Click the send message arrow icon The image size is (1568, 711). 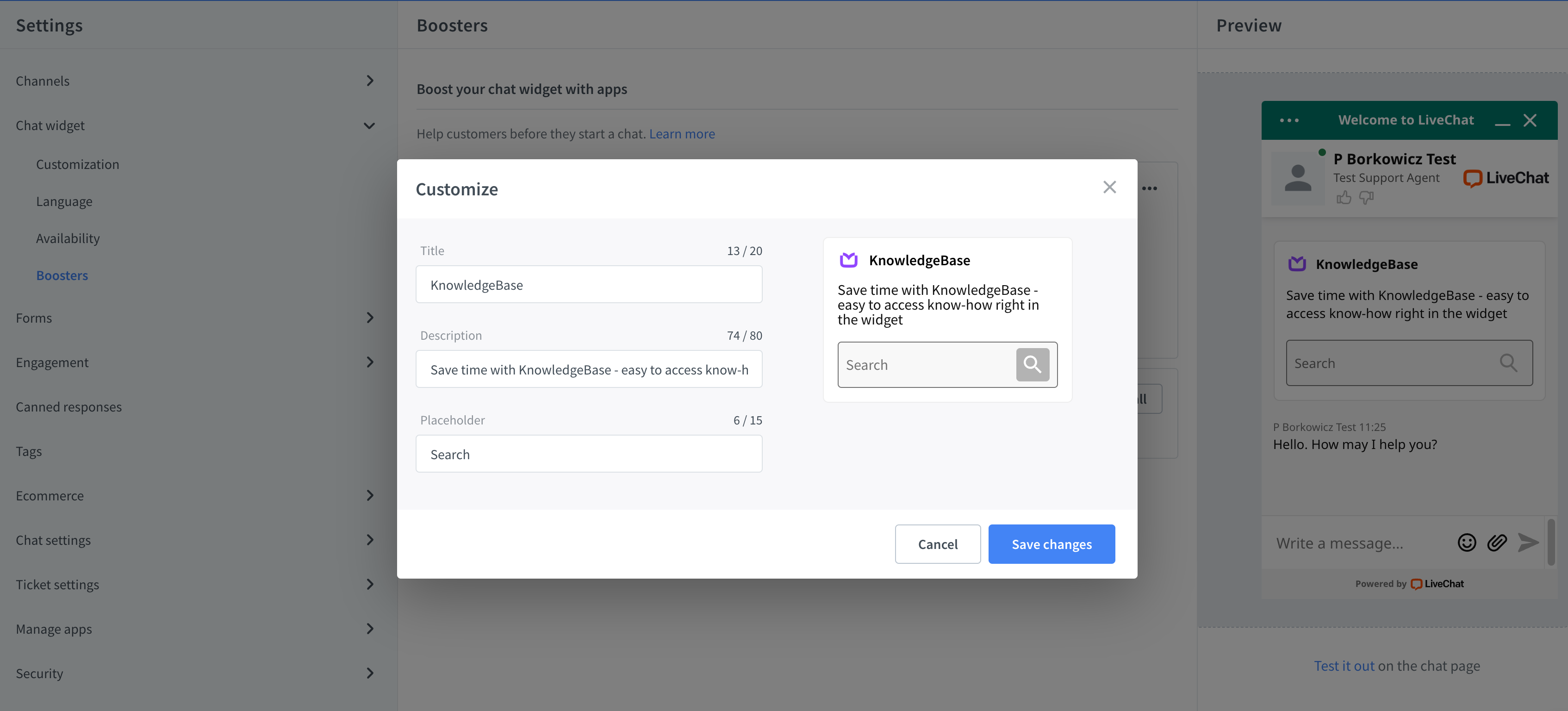pyautogui.click(x=1528, y=543)
